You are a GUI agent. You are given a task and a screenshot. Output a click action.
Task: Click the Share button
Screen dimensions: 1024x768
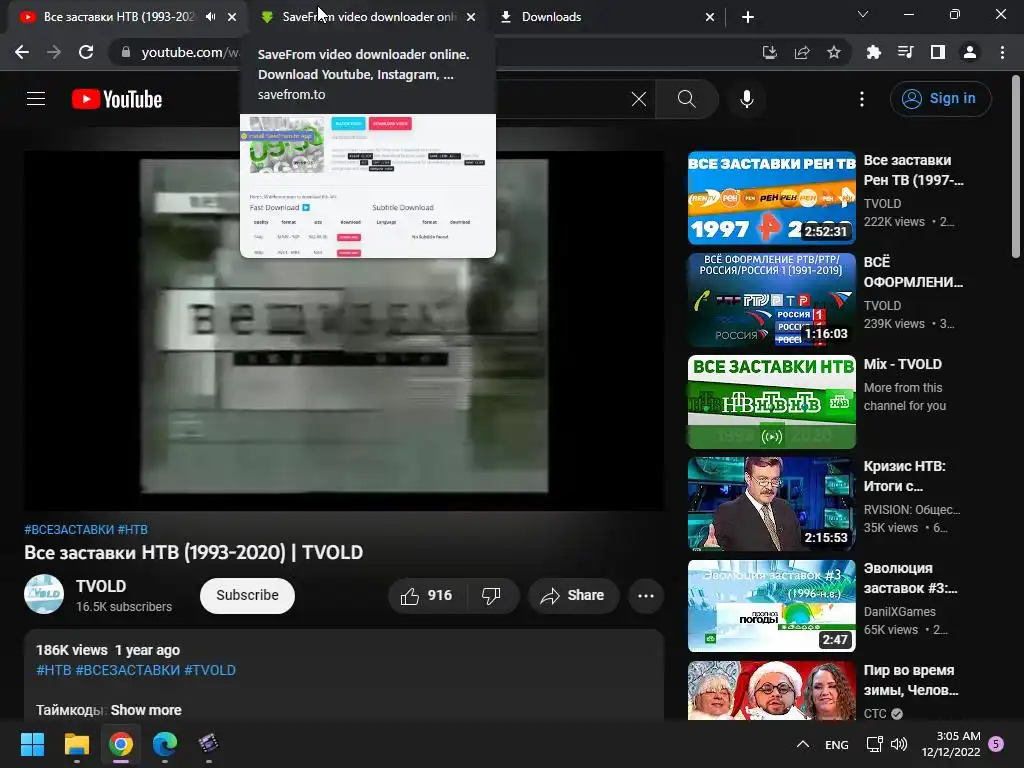[x=573, y=596]
